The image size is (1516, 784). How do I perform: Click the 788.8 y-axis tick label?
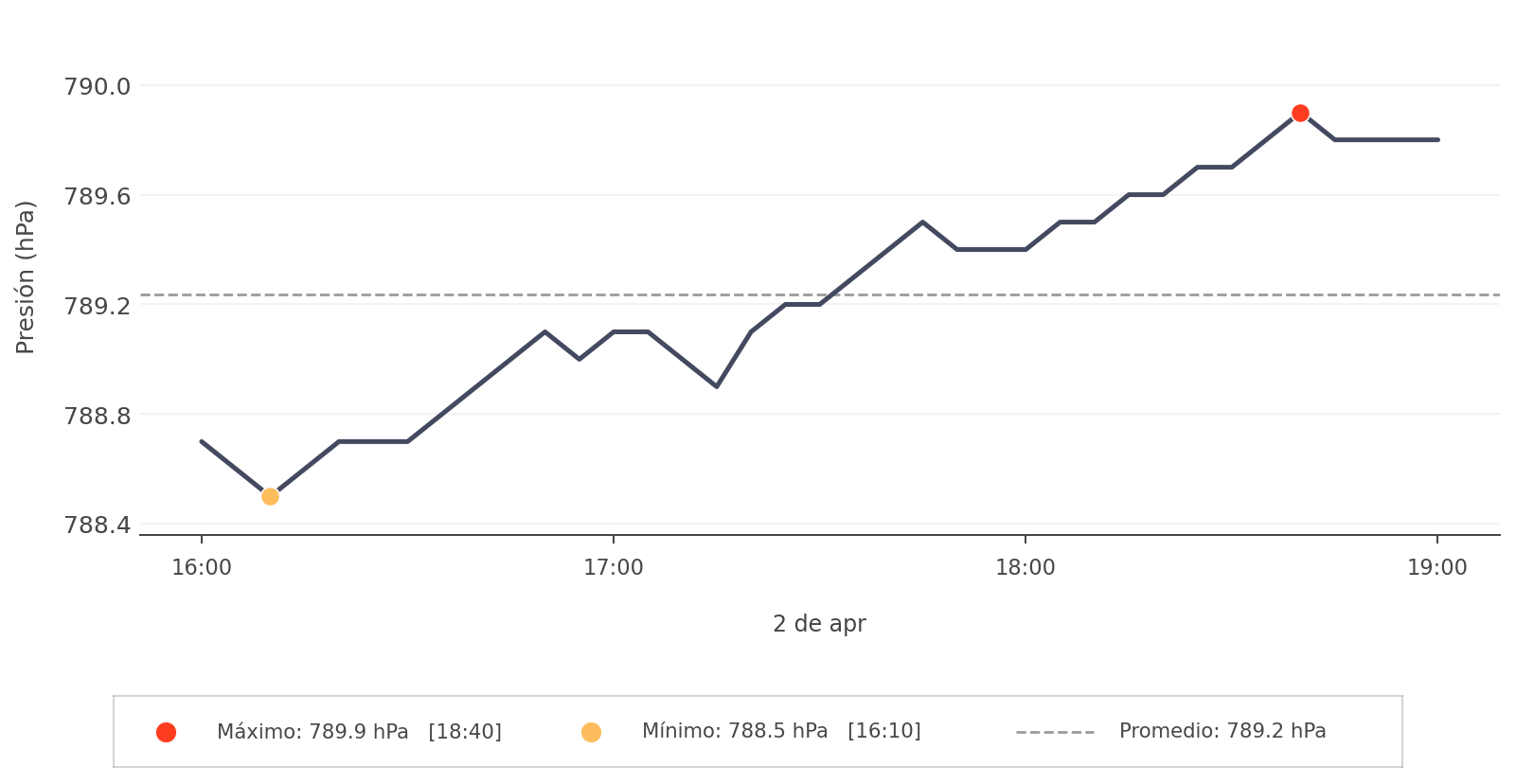pos(97,416)
